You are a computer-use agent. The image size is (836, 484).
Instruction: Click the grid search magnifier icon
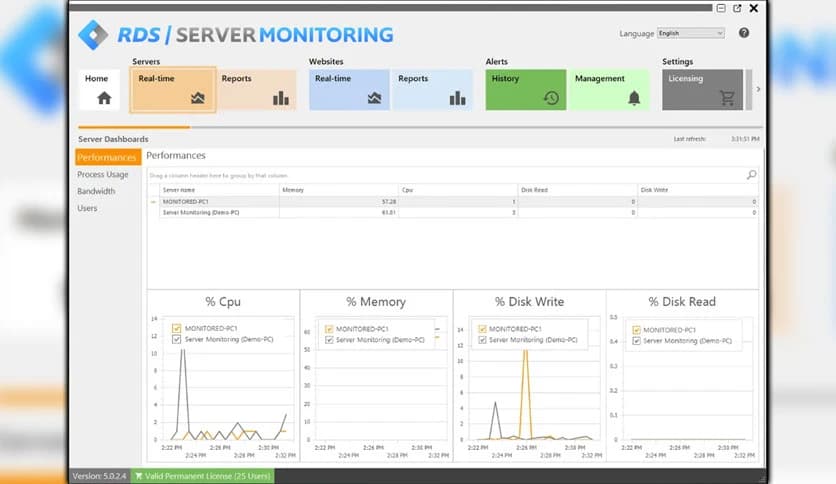coord(751,174)
